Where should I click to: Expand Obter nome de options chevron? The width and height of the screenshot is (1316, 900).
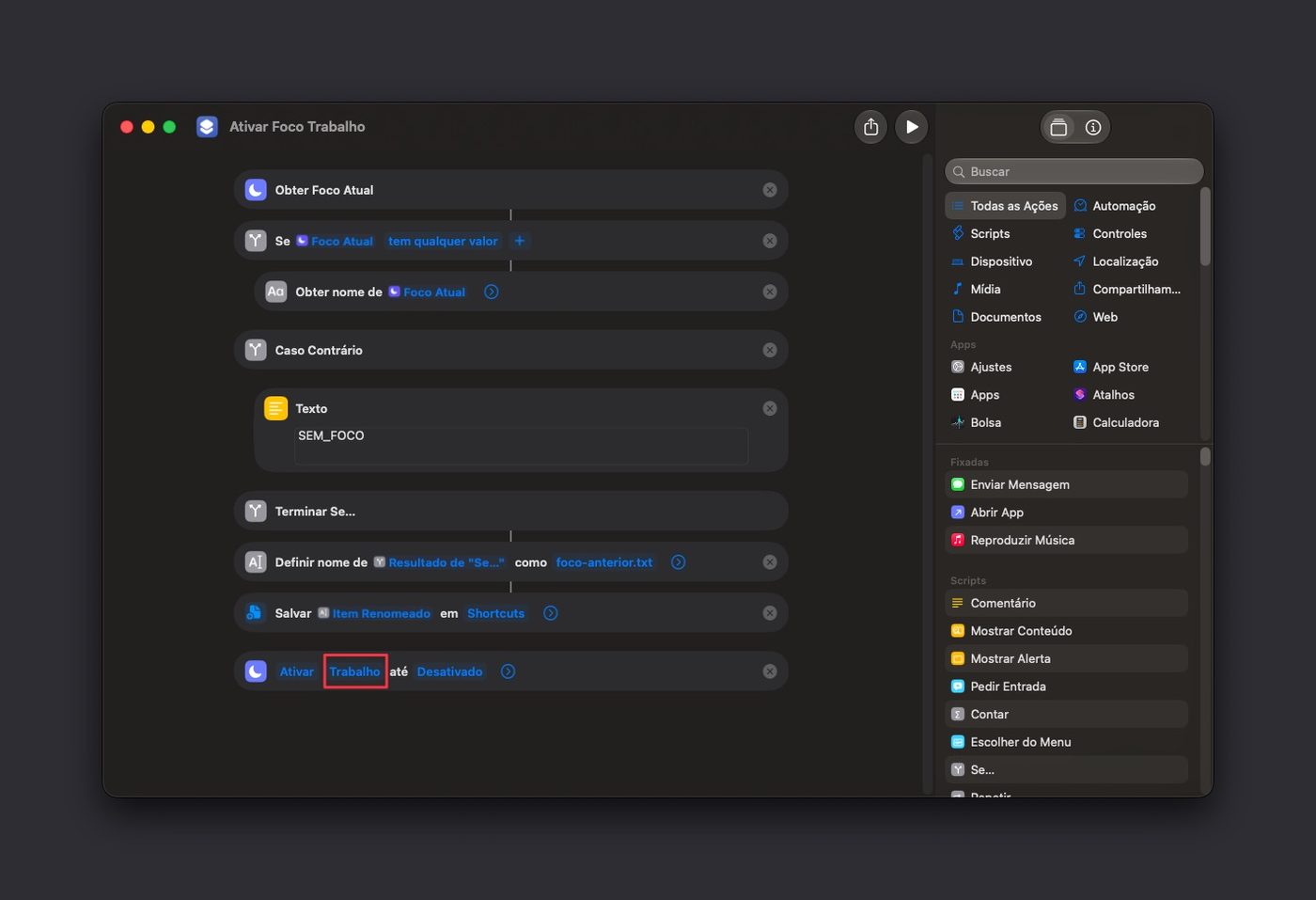492,292
